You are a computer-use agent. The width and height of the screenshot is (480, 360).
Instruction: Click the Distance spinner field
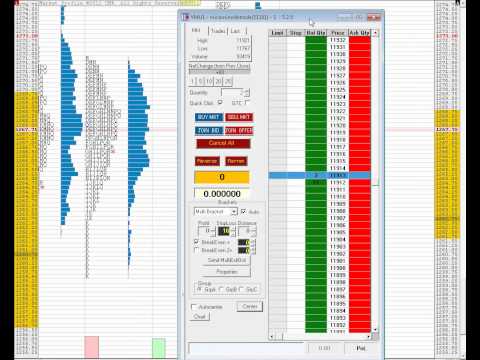[x=247, y=231]
